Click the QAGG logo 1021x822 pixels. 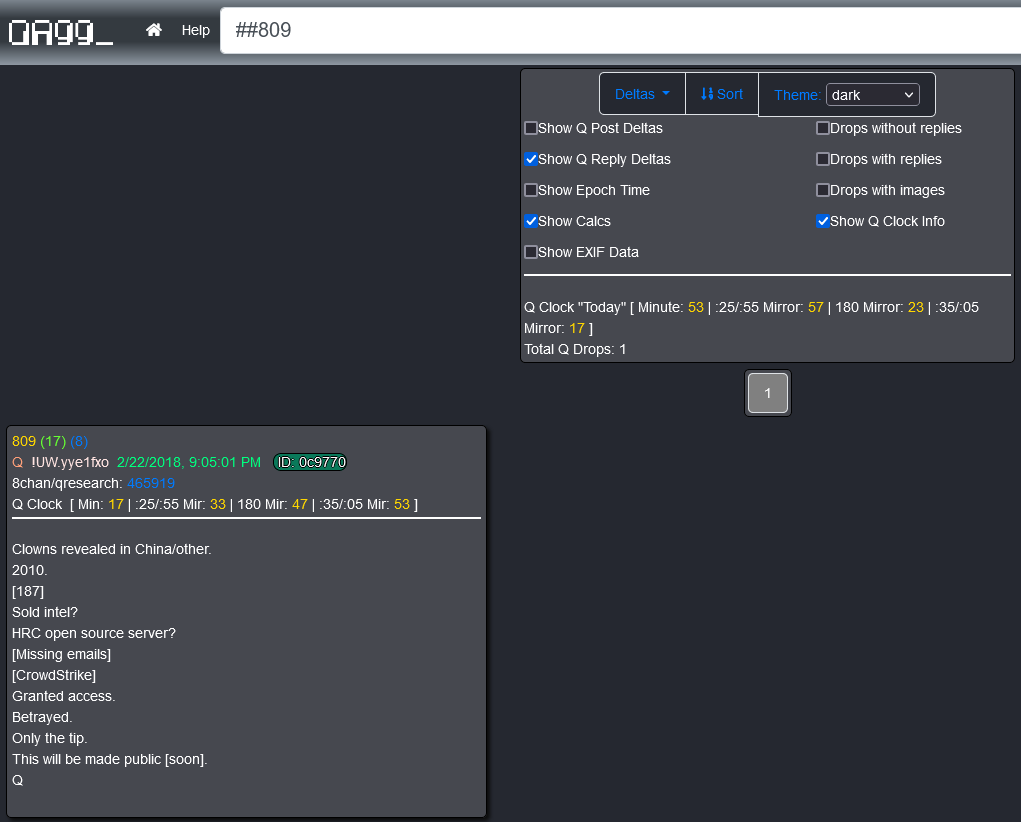click(60, 32)
